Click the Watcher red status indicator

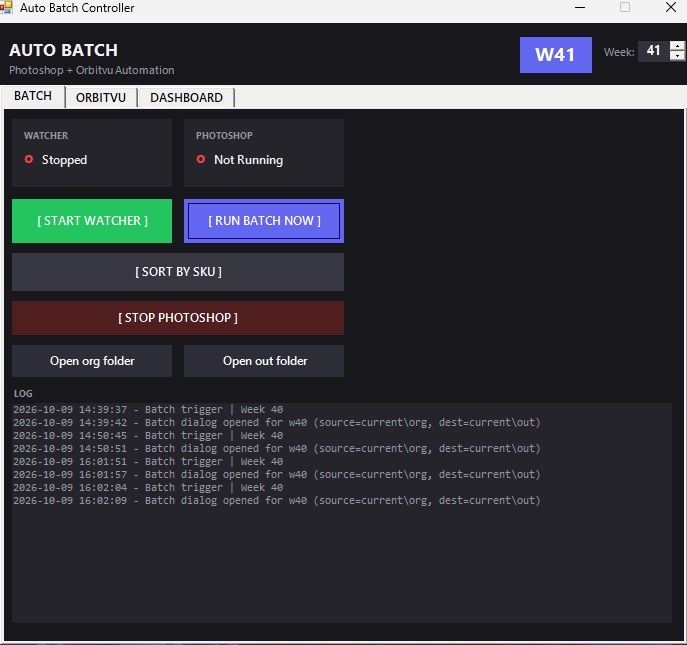(x=29, y=159)
